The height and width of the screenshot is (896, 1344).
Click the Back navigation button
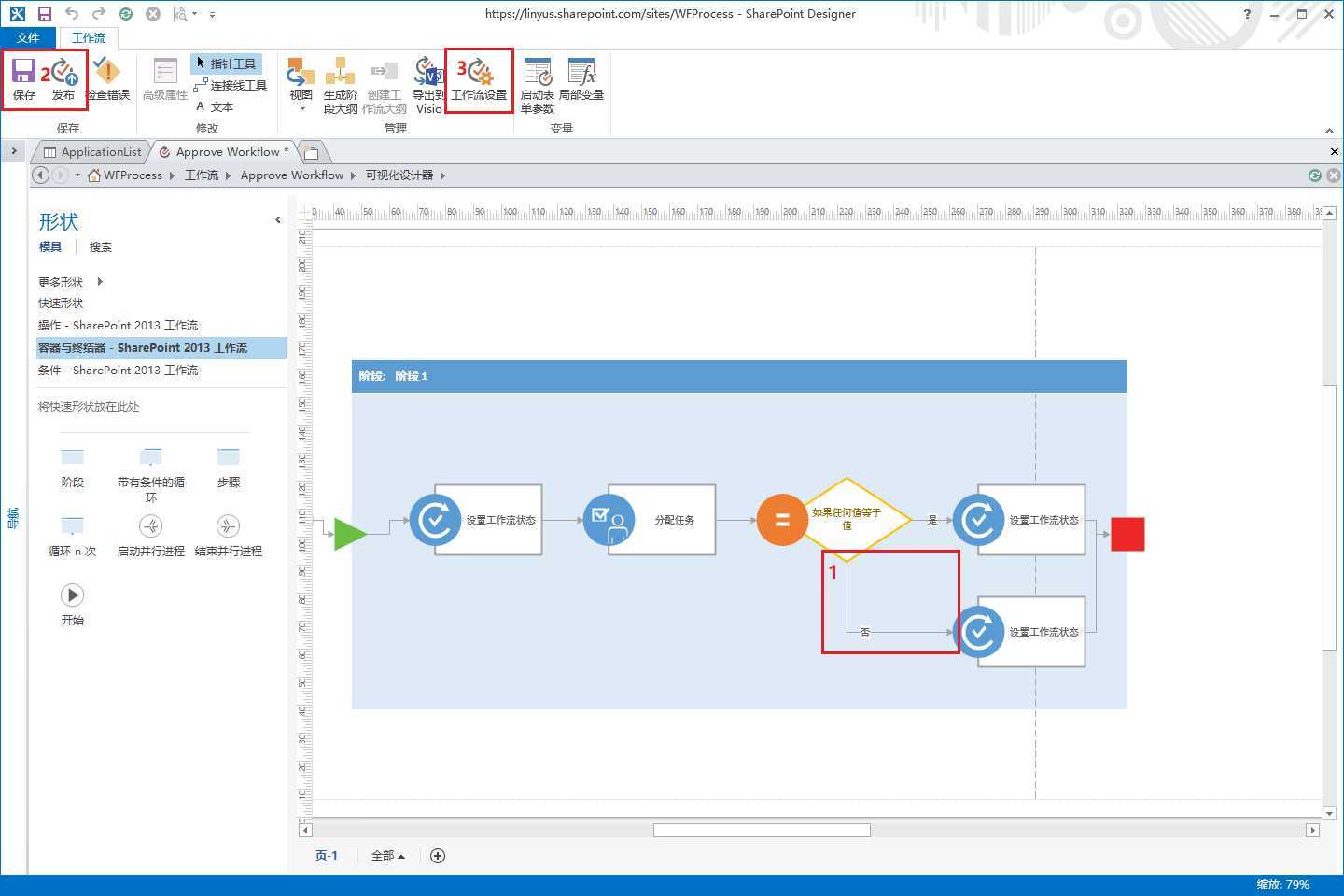(x=41, y=175)
